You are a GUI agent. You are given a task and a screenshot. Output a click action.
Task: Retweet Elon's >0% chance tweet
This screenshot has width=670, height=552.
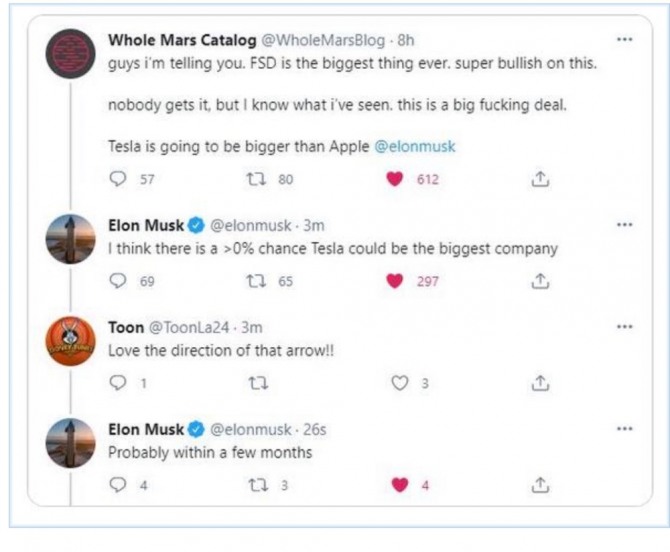(254, 281)
